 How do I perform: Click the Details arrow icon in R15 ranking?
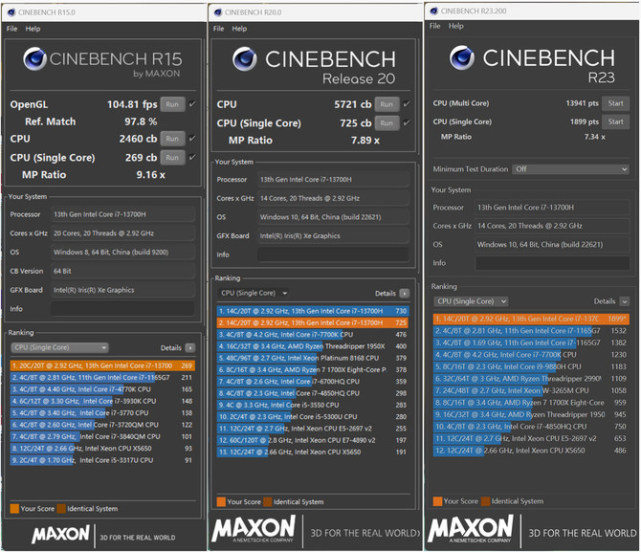click(x=190, y=348)
